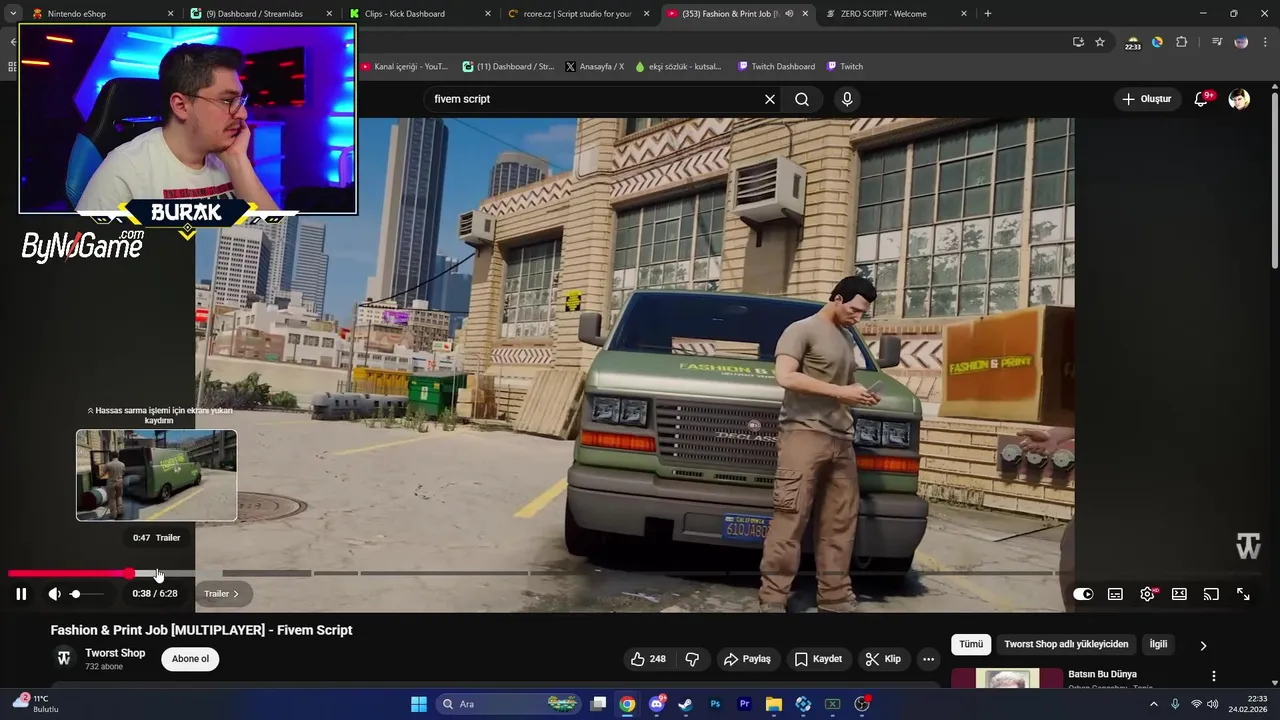Click the install app icon in address bar
Image resolution: width=1280 pixels, height=720 pixels.
[1078, 42]
